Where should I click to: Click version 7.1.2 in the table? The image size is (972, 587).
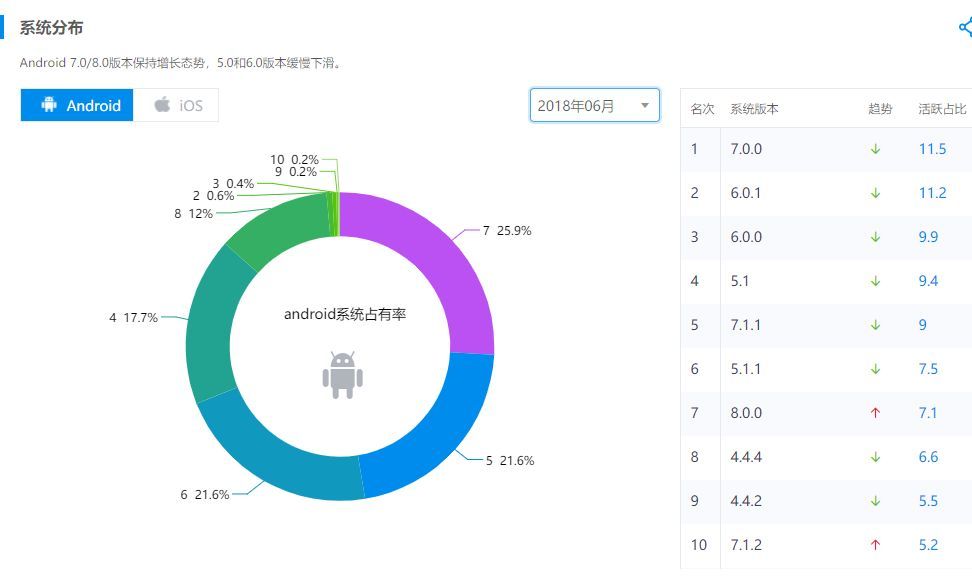point(746,545)
